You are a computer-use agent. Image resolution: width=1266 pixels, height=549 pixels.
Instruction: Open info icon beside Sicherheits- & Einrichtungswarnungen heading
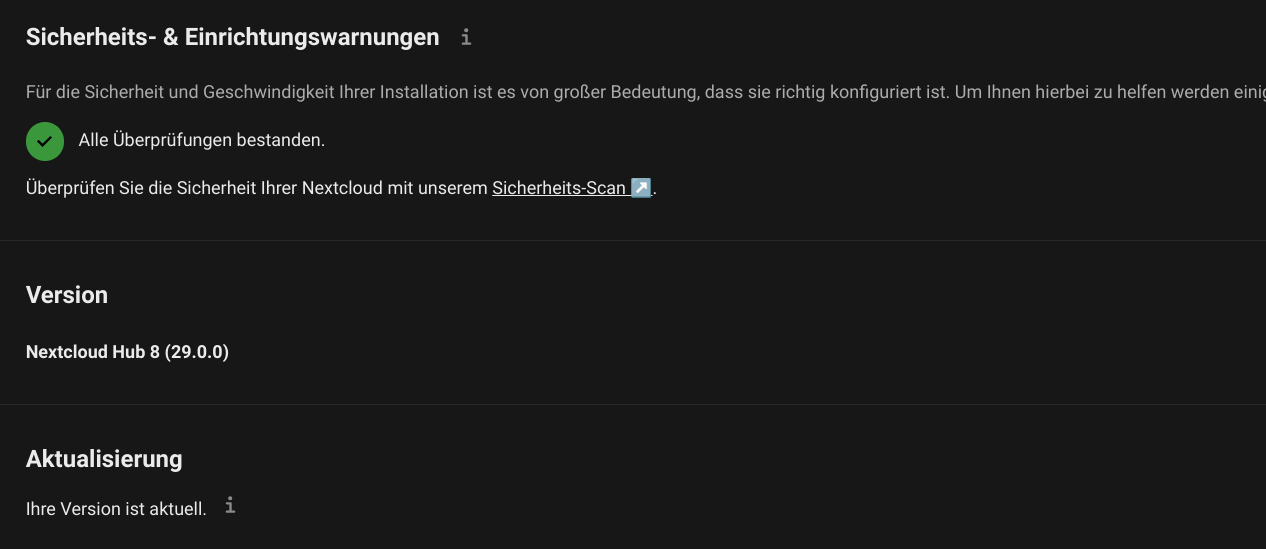(466, 37)
